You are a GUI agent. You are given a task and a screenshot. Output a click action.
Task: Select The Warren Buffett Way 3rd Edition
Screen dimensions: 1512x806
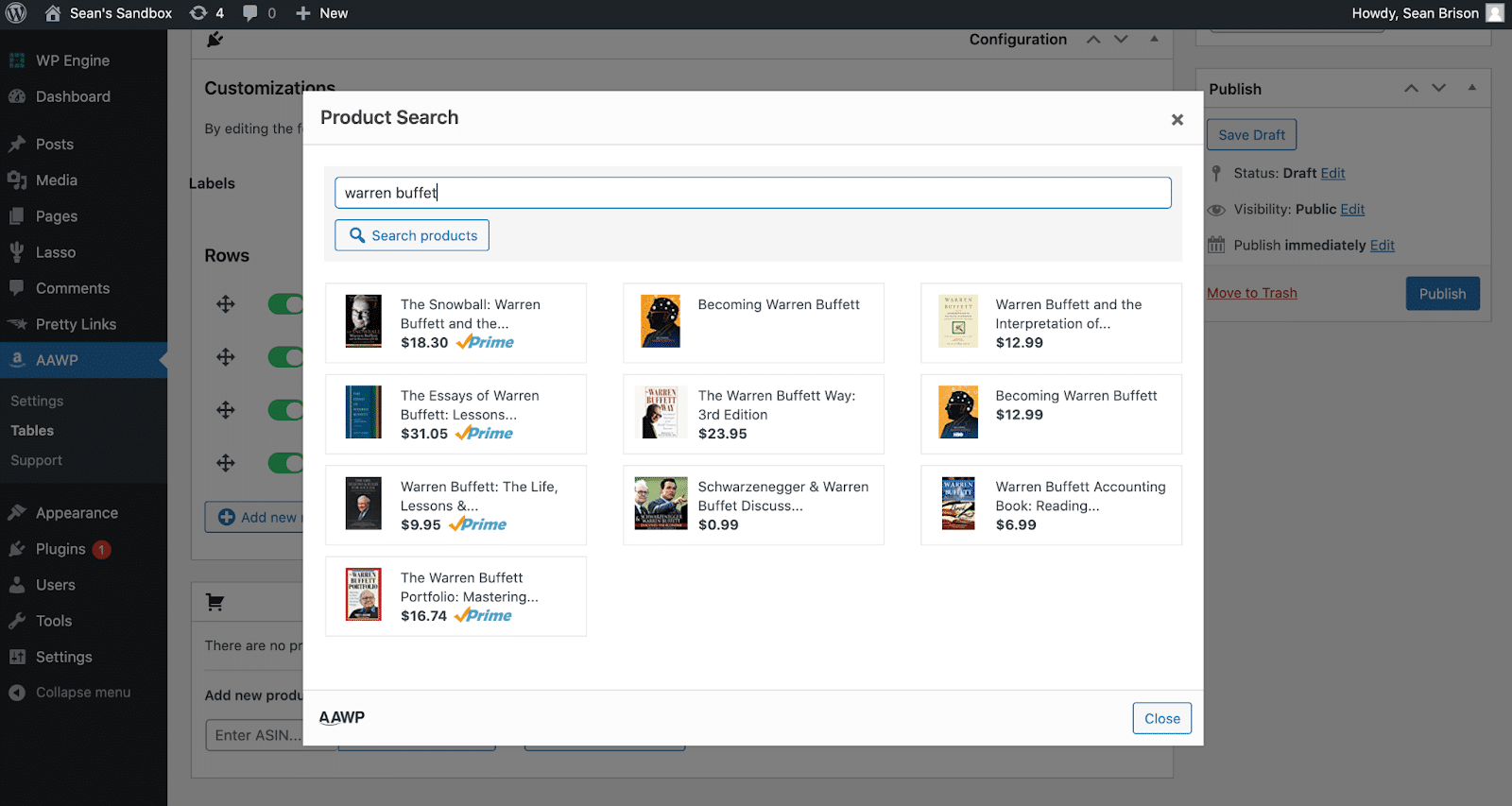click(x=753, y=414)
